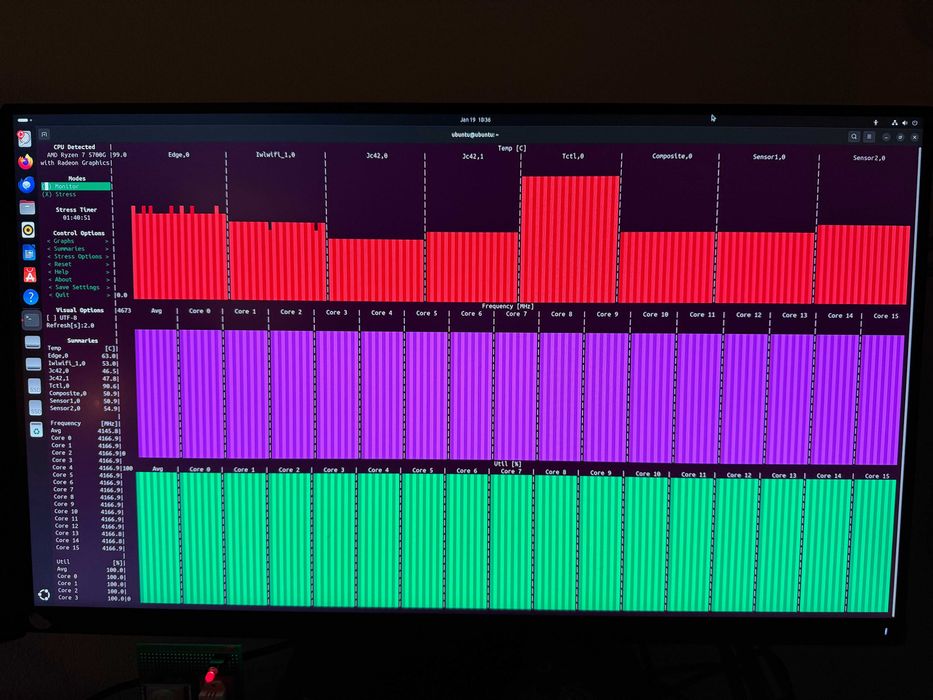The image size is (933, 700).
Task: Click the Frequency Avg value 4145.8
Action: (x=109, y=431)
